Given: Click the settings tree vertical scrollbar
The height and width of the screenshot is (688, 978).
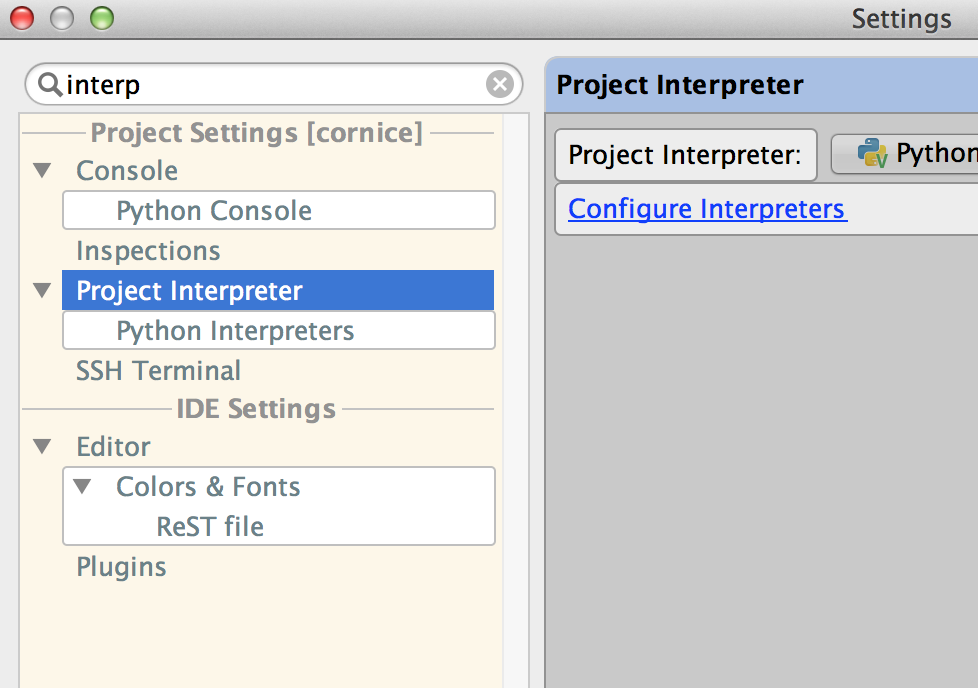Looking at the screenshot, I should tap(516, 400).
